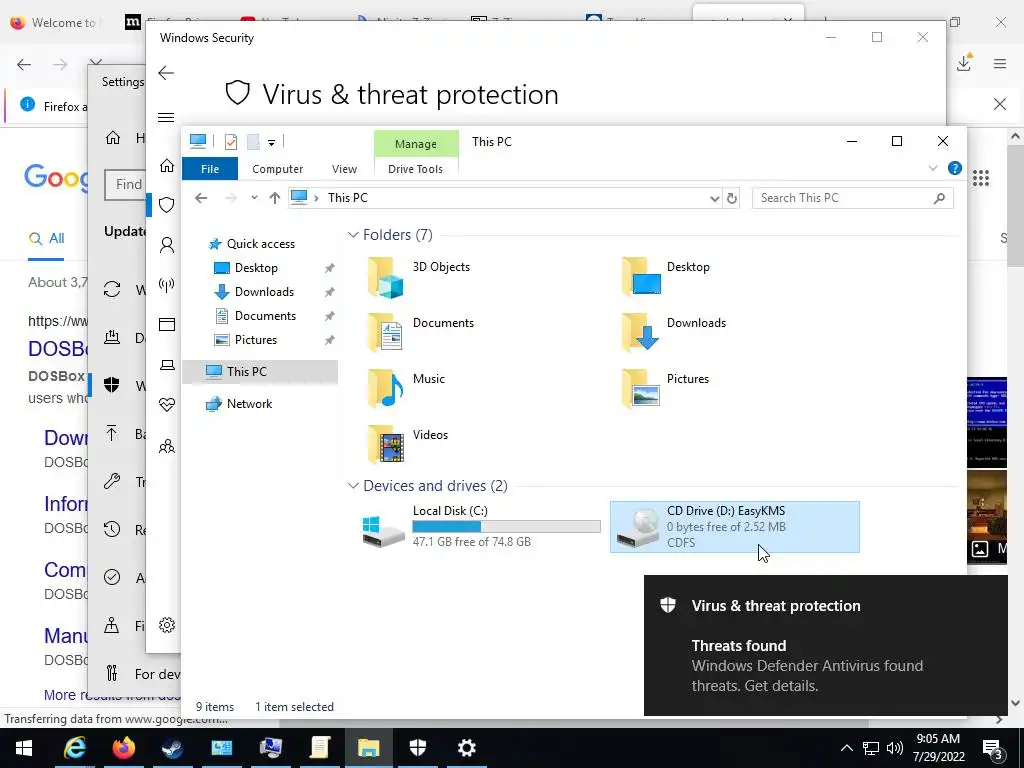This screenshot has height=768, width=1024.
Task: Click the Search This PC field
Action: tap(852, 198)
